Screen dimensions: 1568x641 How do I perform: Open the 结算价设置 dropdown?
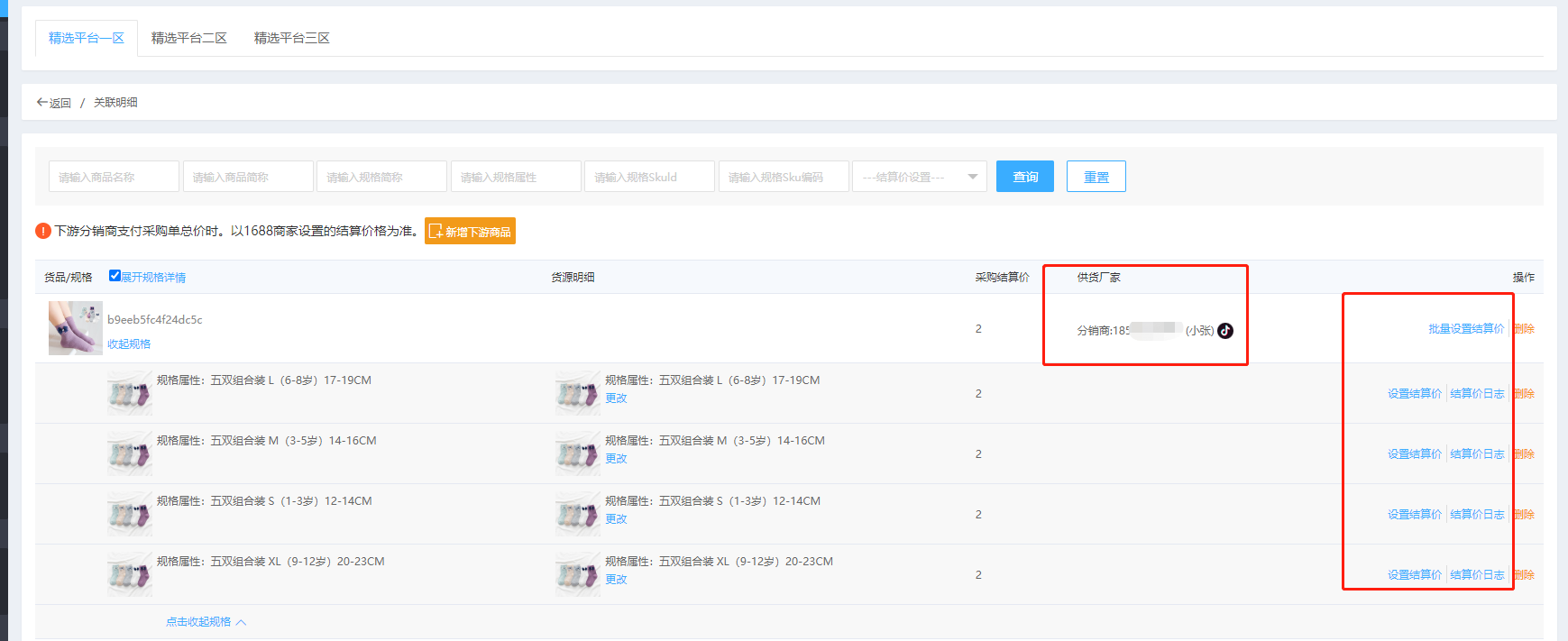tap(919, 177)
